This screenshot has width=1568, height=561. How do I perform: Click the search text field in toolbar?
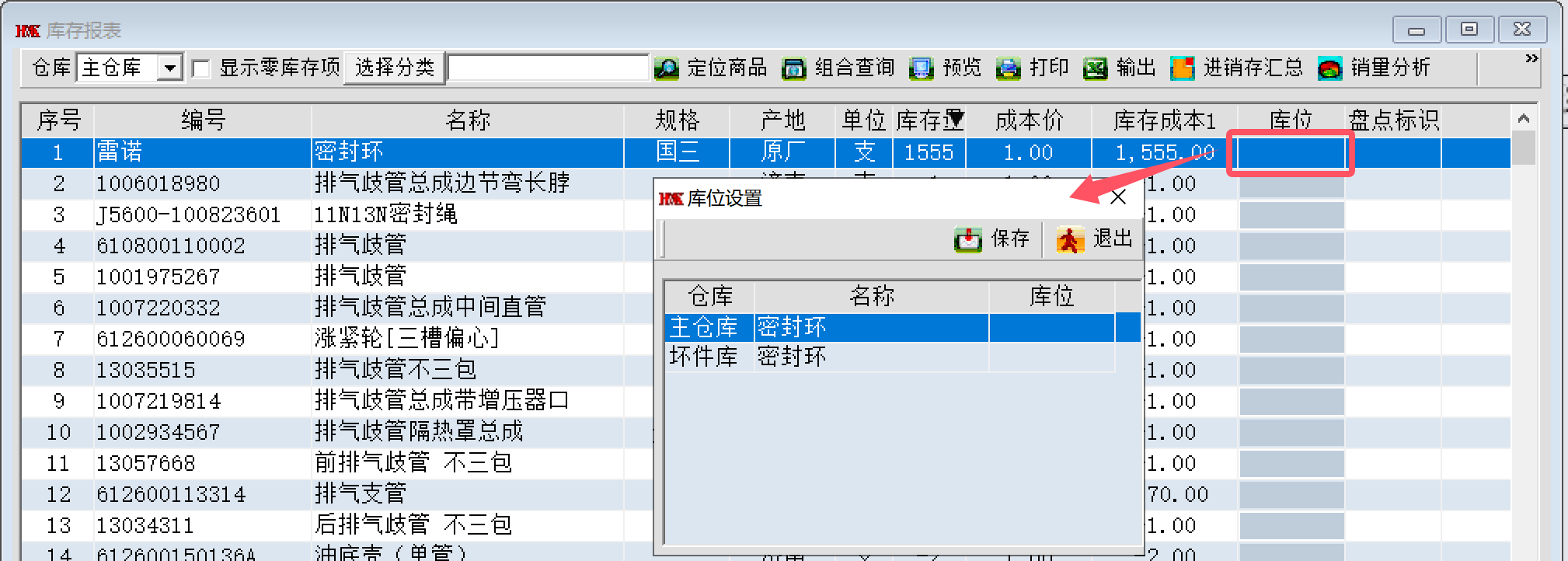[x=549, y=68]
